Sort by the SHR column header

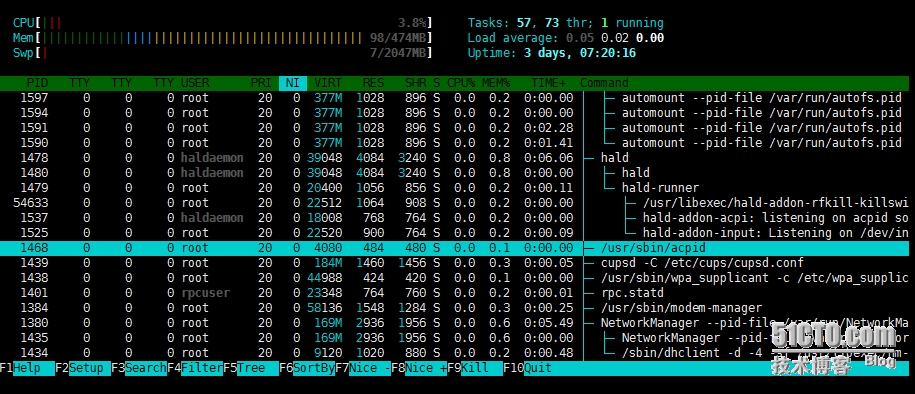click(415, 83)
